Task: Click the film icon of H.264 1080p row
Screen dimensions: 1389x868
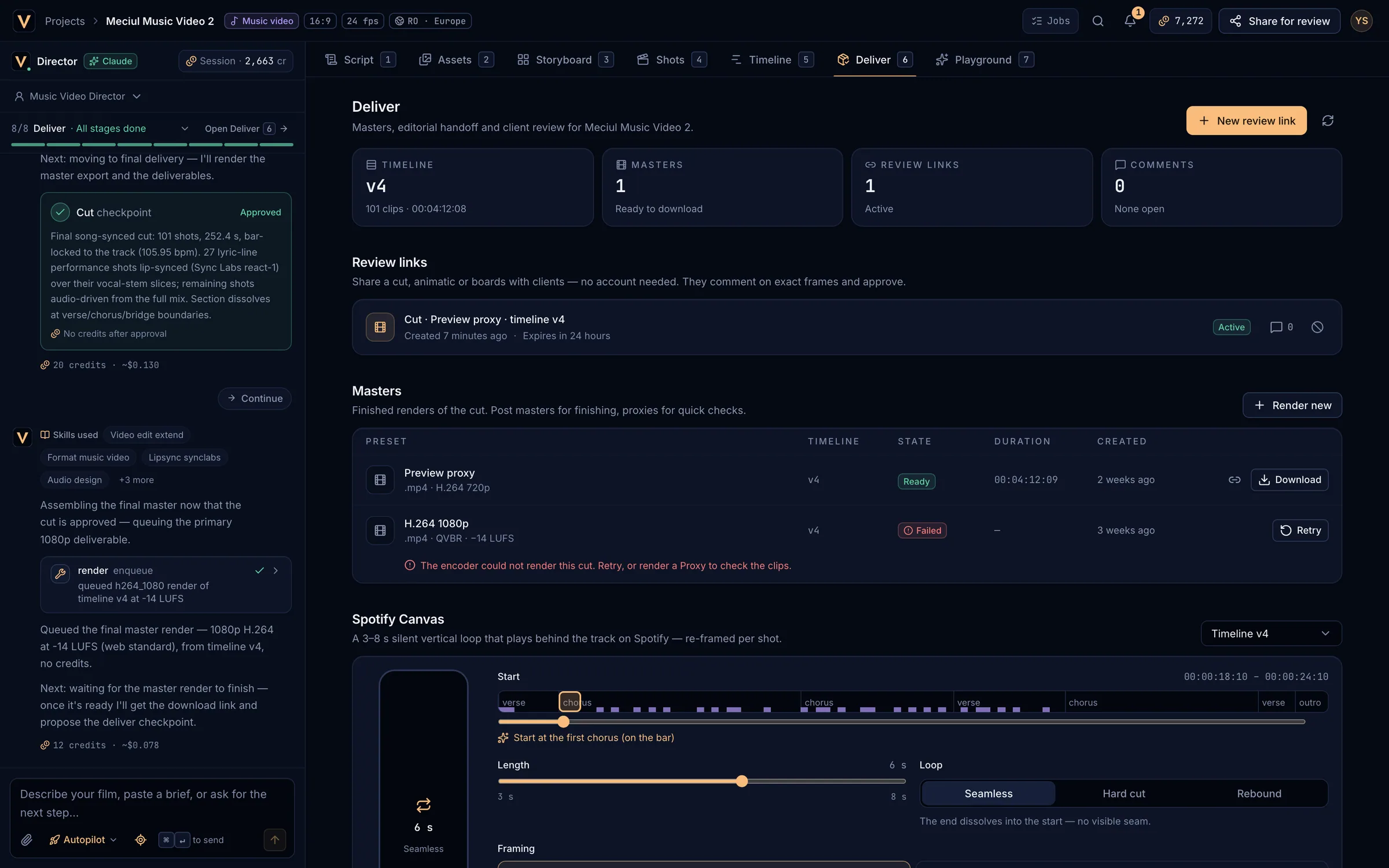Action: tap(380, 530)
